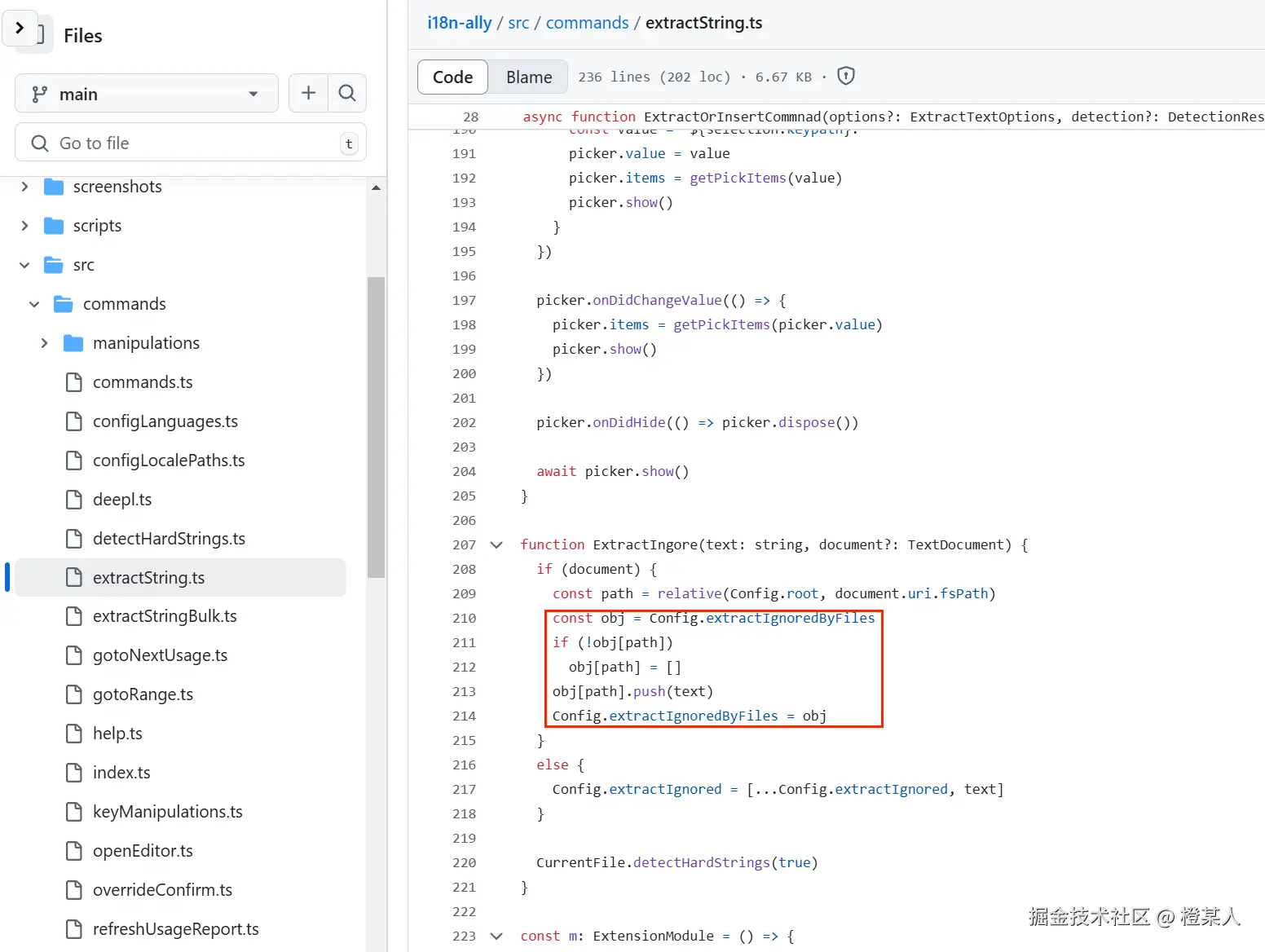The image size is (1265, 952).
Task: Click the add file plus button
Action: [308, 93]
